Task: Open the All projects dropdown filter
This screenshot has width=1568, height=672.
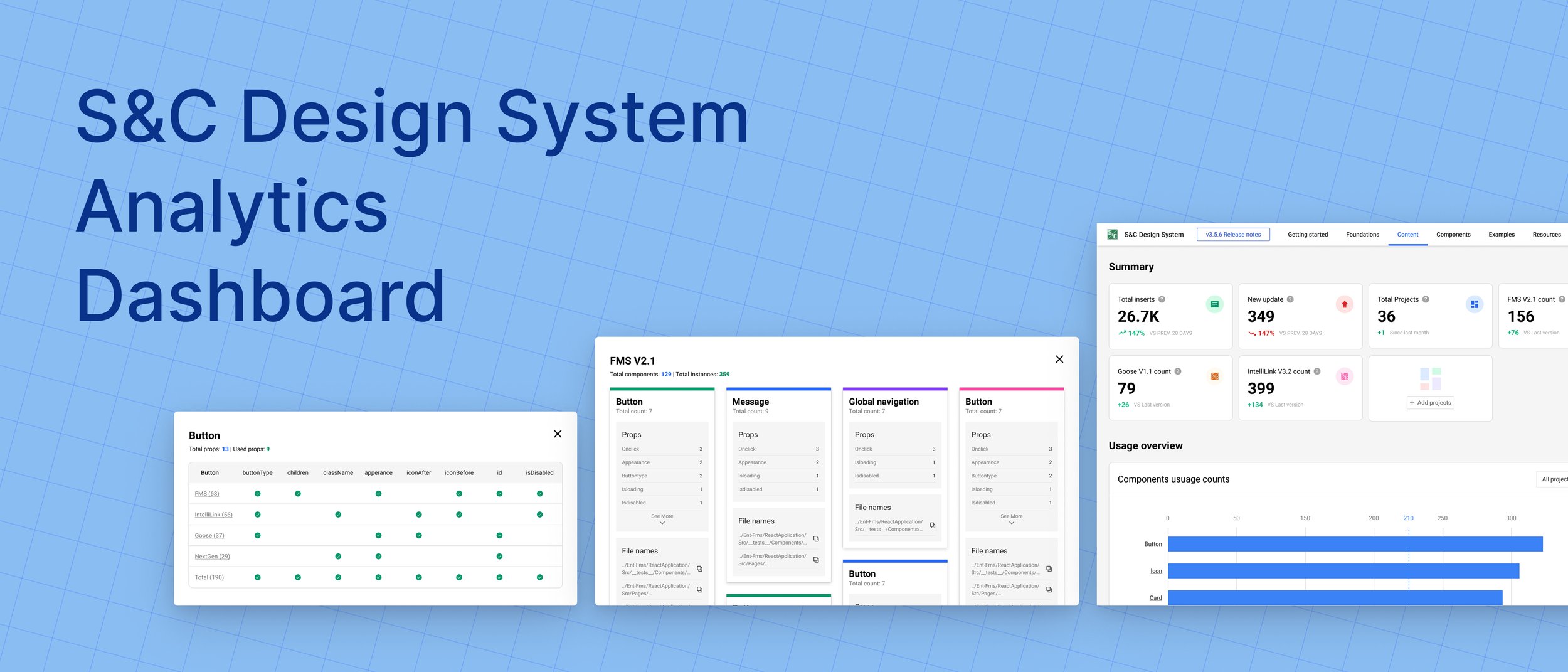Action: coord(1556,479)
